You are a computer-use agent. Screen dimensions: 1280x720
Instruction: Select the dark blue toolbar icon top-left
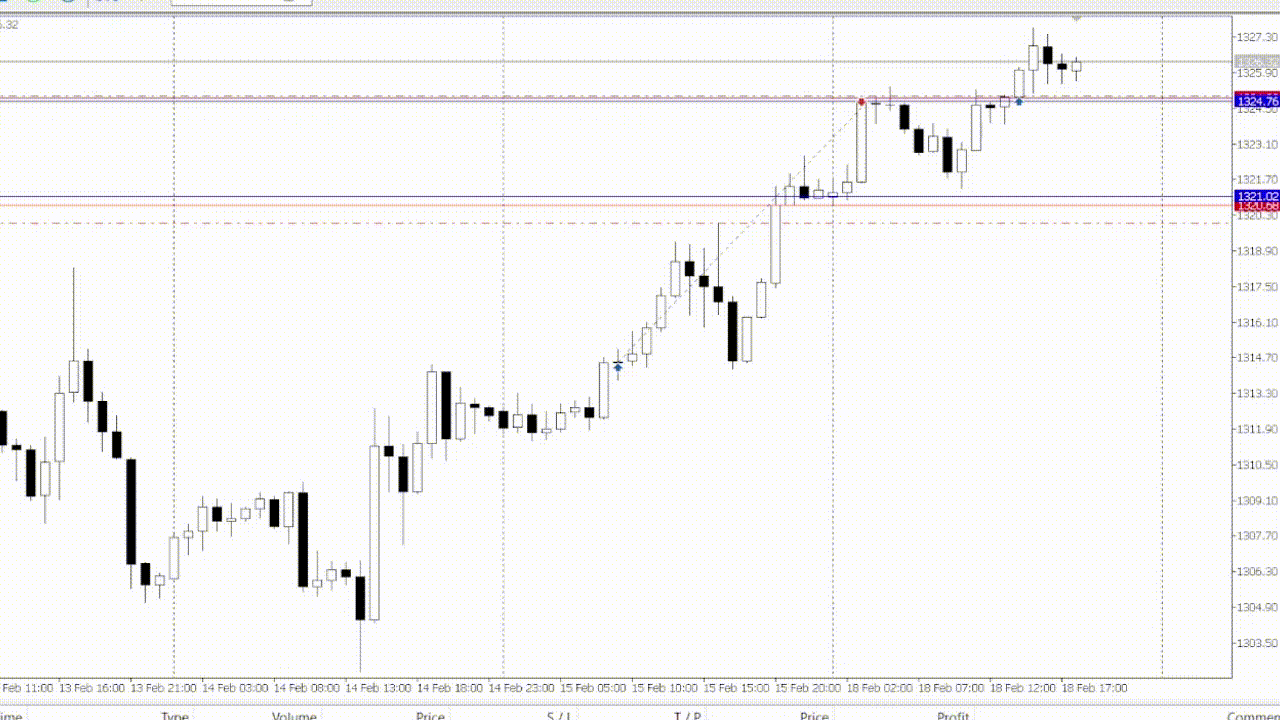4,4
